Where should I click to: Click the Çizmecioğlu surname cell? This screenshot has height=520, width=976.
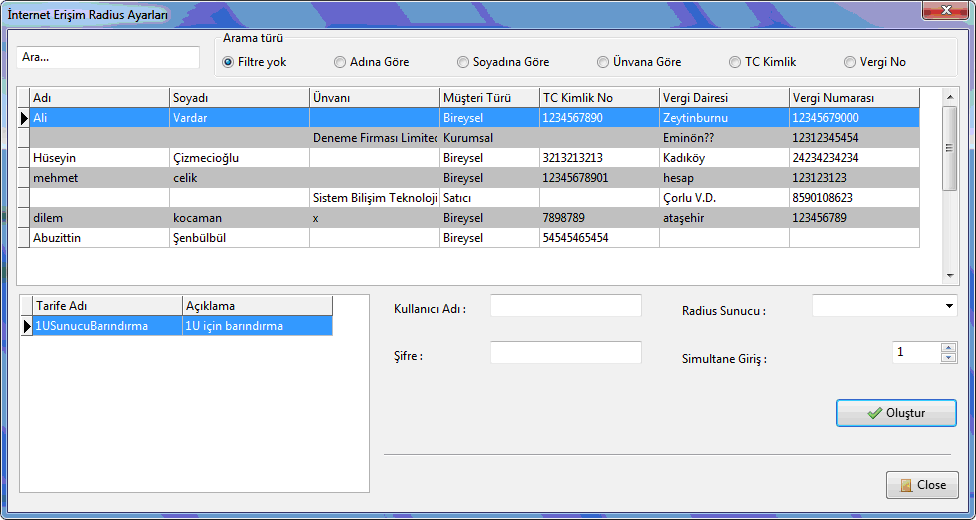pos(239,158)
